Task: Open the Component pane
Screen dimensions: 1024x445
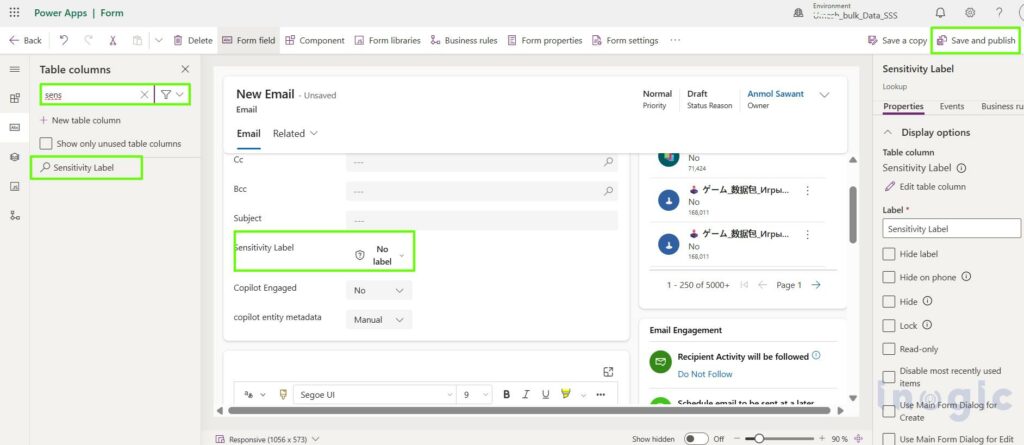Action: [x=315, y=41]
